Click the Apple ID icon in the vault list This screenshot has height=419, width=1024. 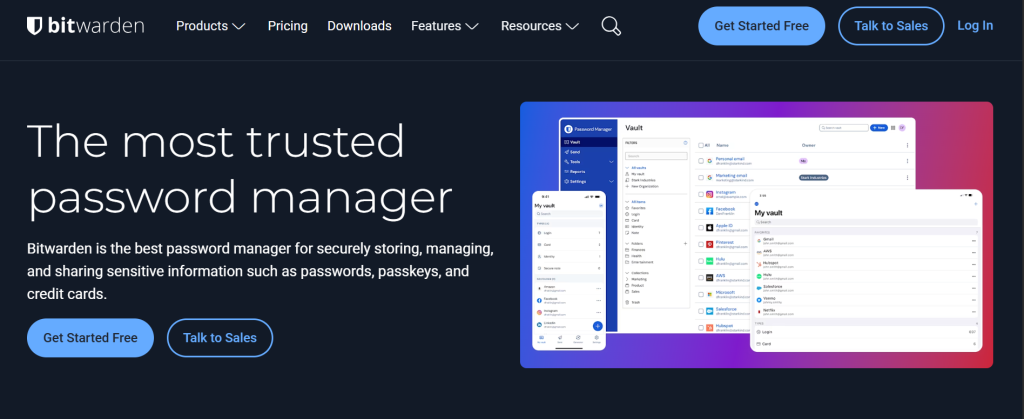709,228
